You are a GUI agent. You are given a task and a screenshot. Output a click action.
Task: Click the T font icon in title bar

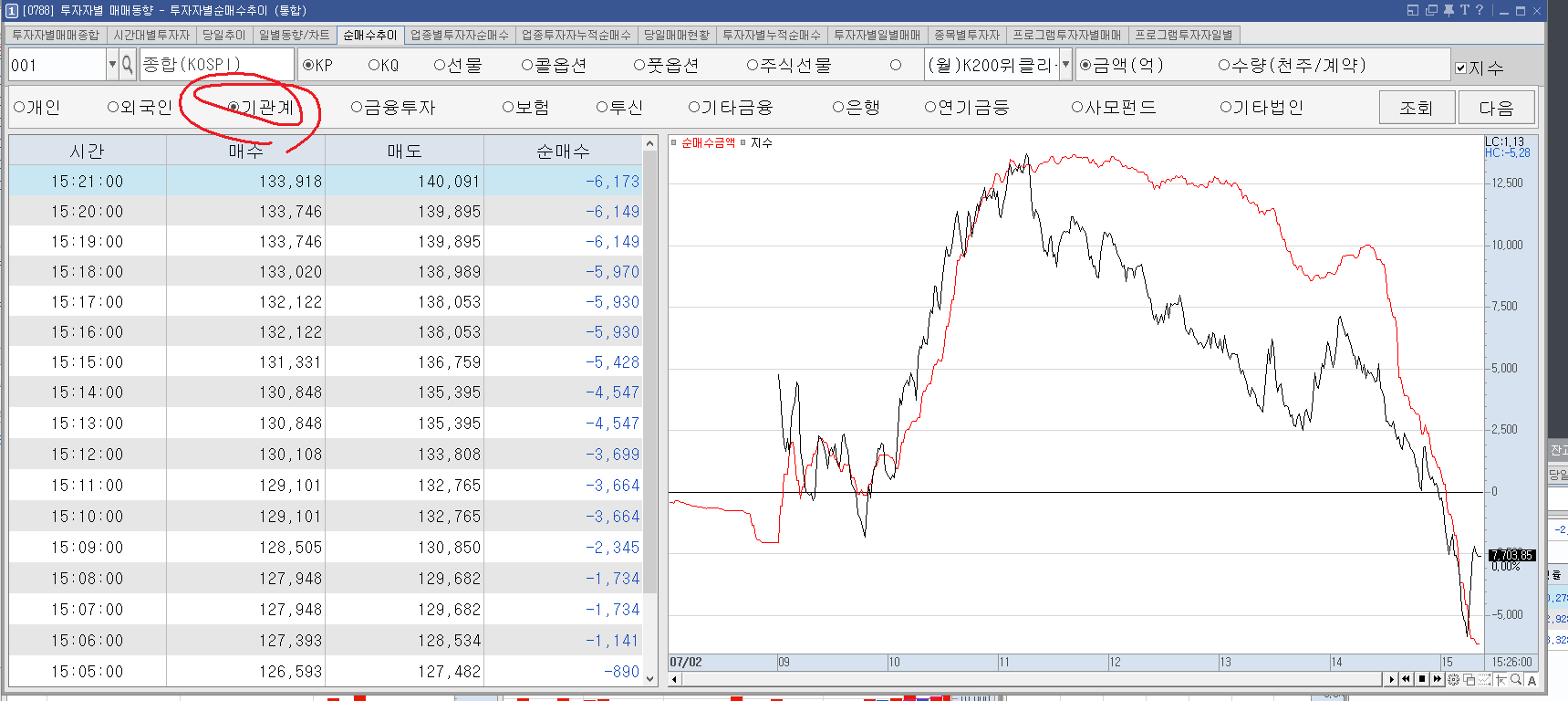1465,10
